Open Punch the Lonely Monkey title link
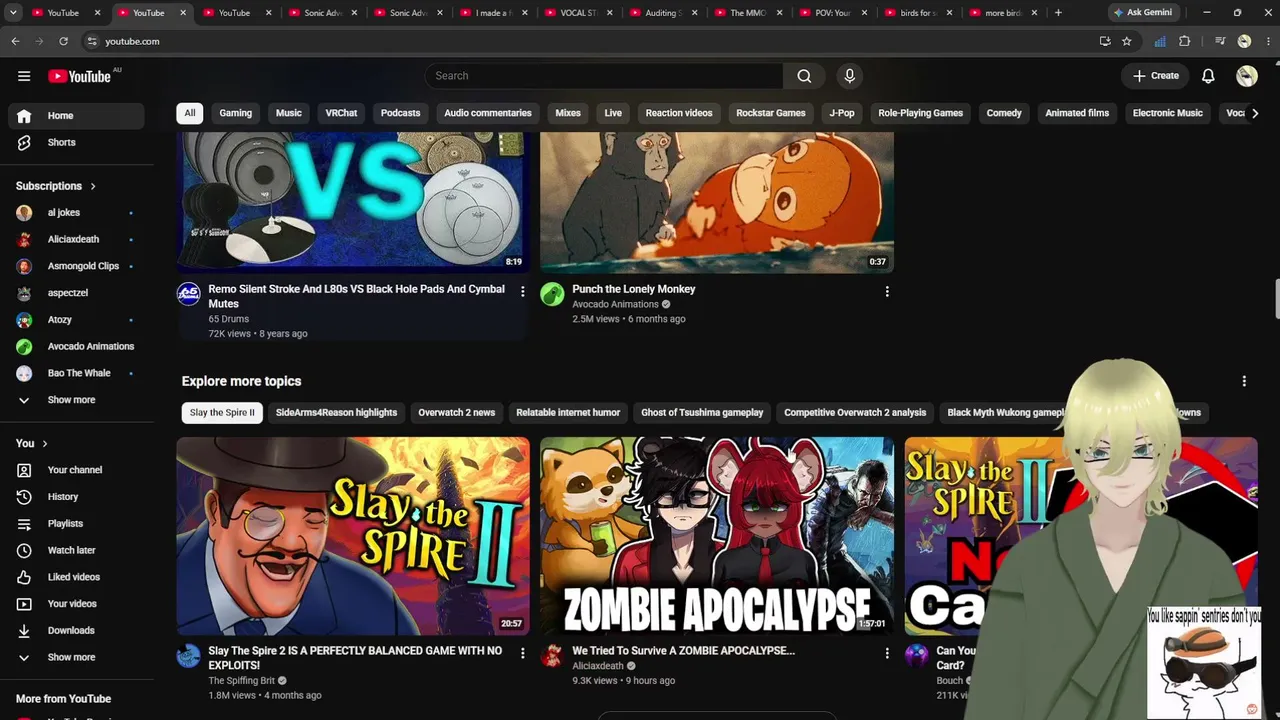The height and width of the screenshot is (720, 1280). [634, 289]
